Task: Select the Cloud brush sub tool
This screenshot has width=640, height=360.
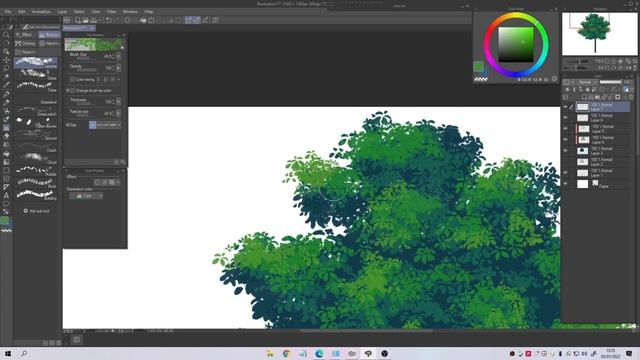Action: click(36, 158)
